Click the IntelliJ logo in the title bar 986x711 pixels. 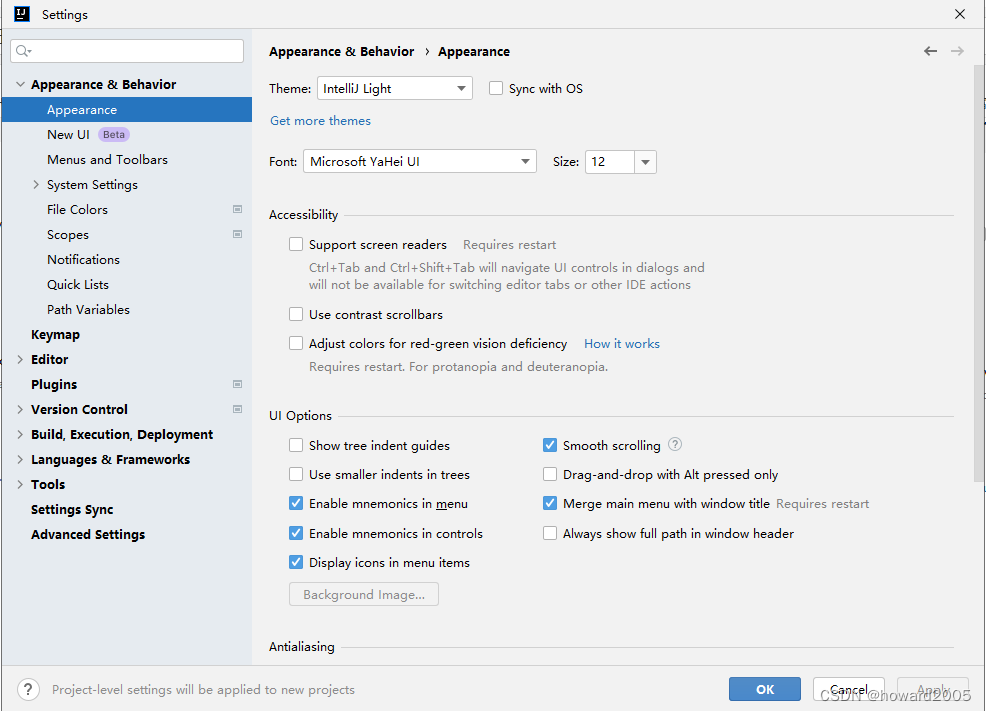coord(22,14)
